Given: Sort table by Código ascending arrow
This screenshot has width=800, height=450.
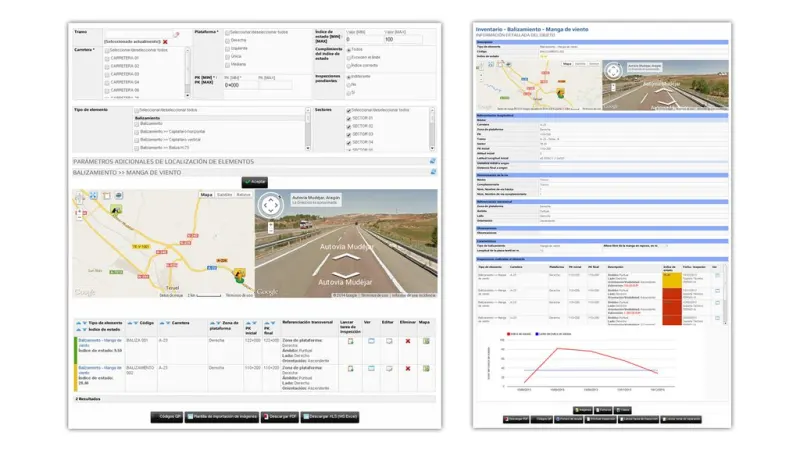Looking at the screenshot, I should (x=129, y=323).
